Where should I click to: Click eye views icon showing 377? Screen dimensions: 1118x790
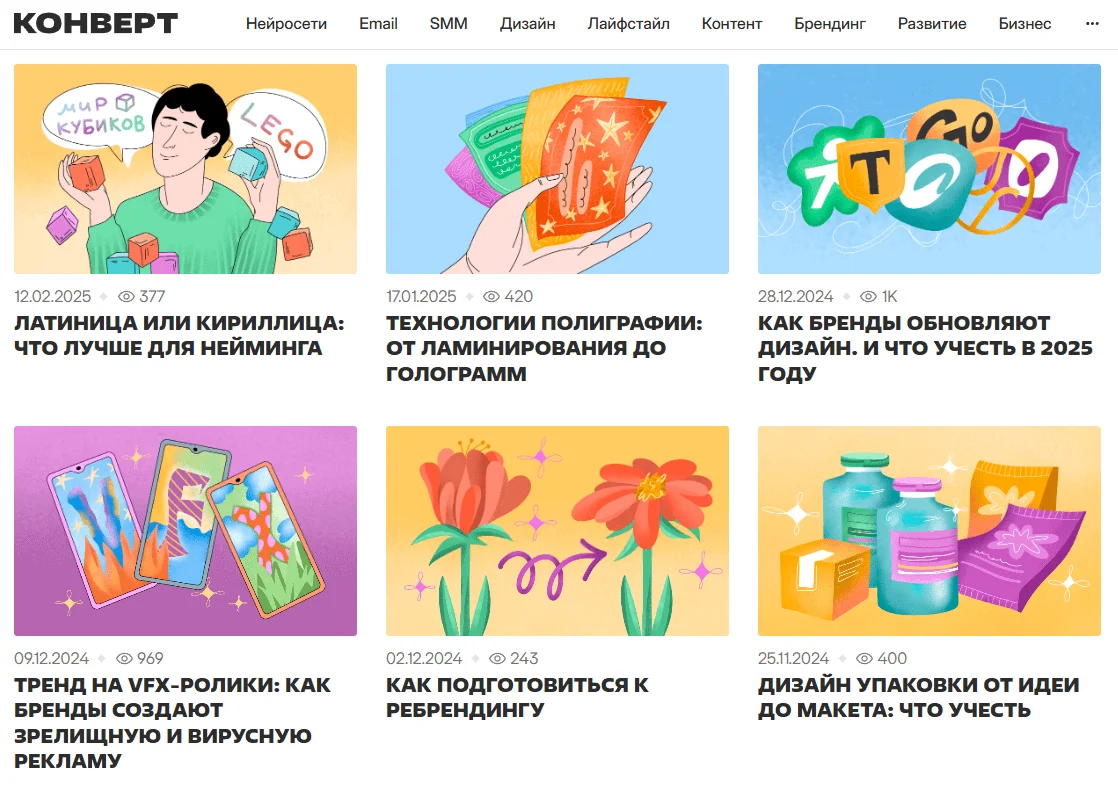pos(126,297)
